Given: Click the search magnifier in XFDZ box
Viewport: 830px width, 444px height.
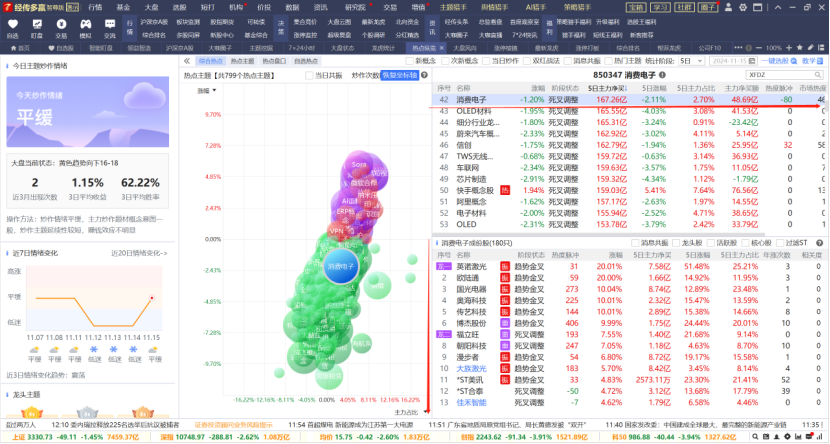Looking at the screenshot, I should click(818, 75).
